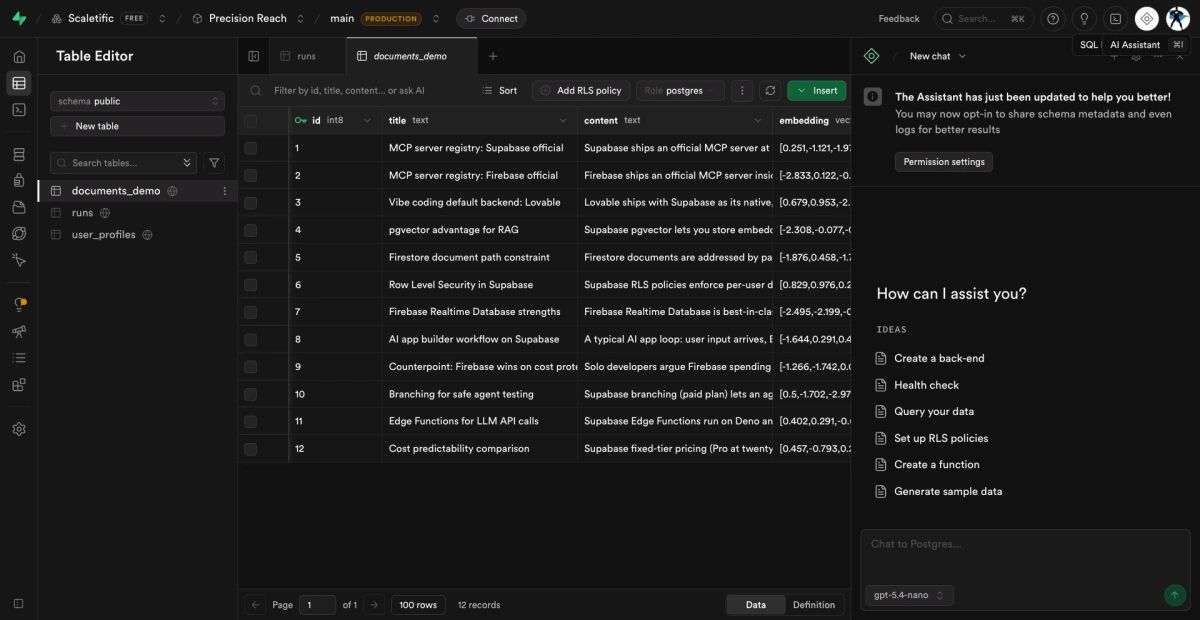The image size is (1200, 620).
Task: Check the row with id 3
Action: pos(250,202)
